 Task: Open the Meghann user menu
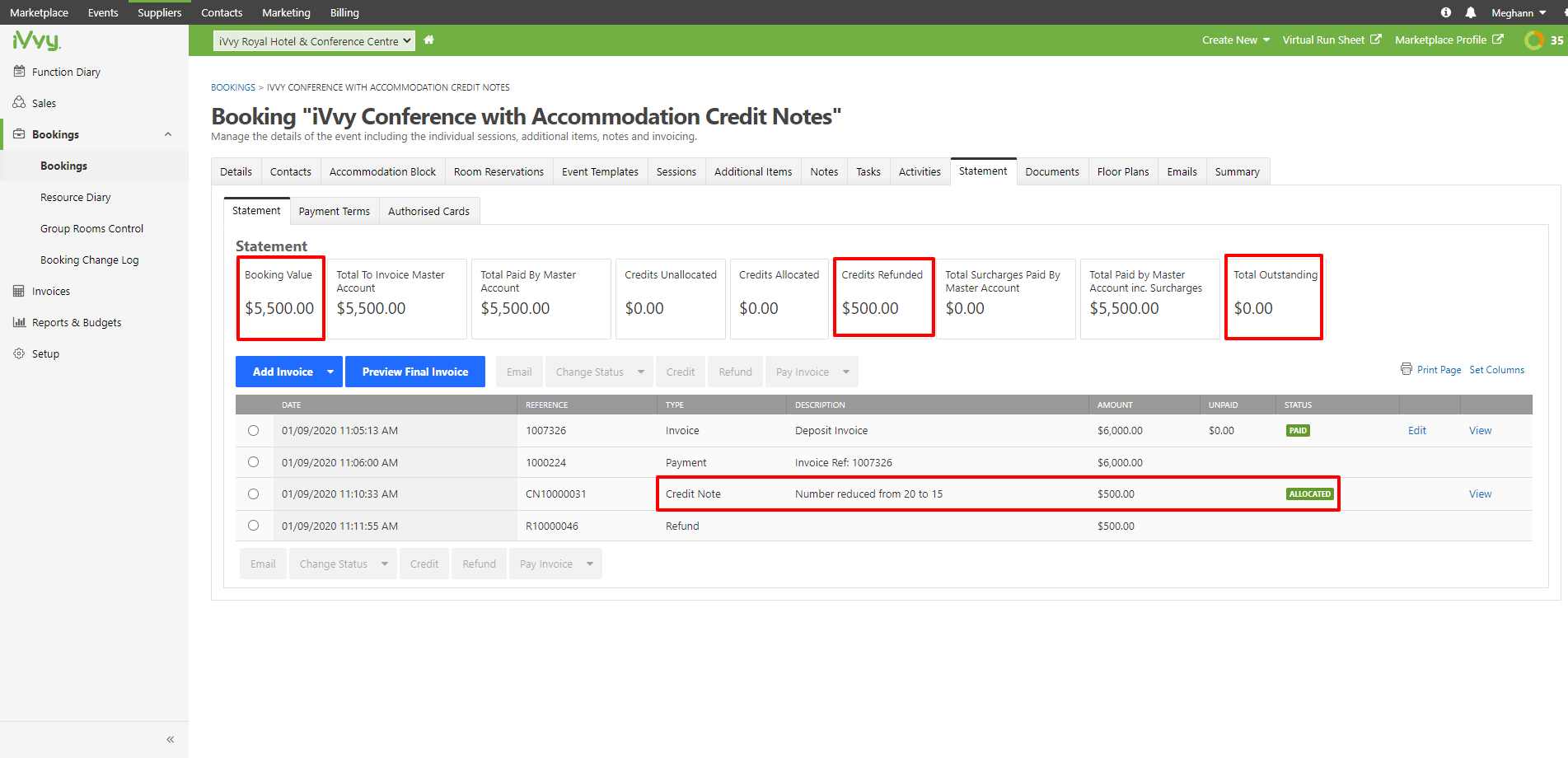(x=1518, y=12)
